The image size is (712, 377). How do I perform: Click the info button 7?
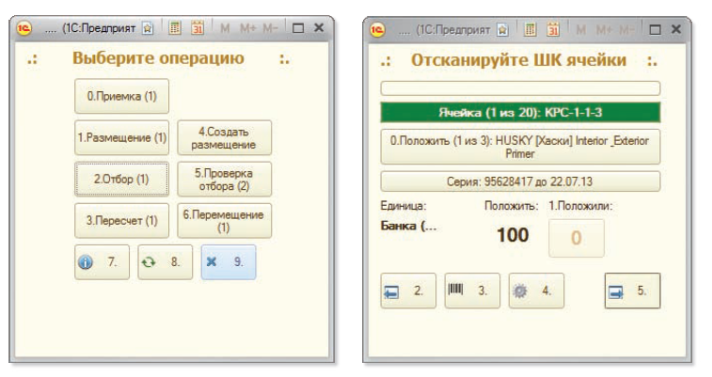point(102,262)
